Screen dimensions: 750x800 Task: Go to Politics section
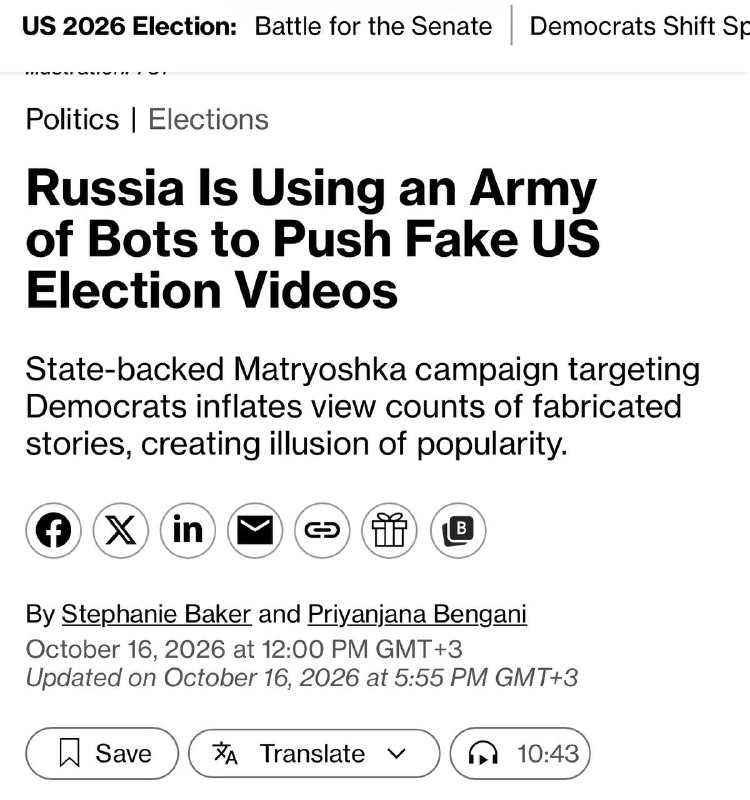tap(72, 119)
